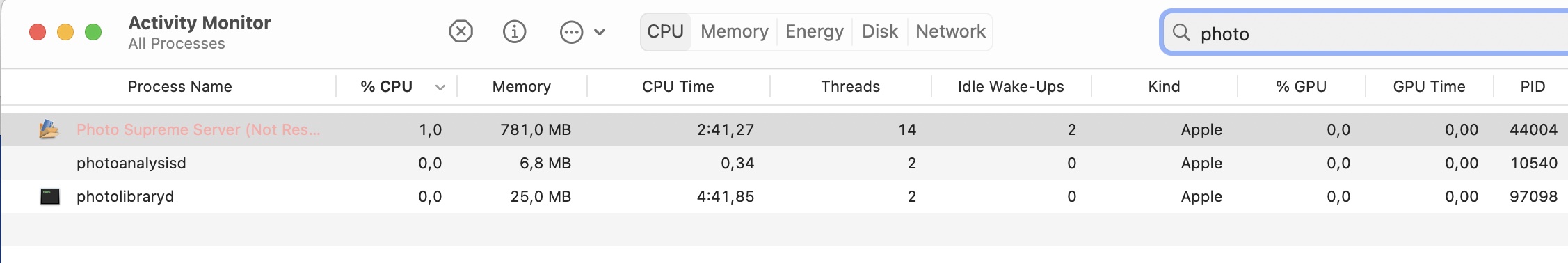Viewport: 1568px width, 263px height.
Task: Switch to the Memory tab
Action: [x=734, y=31]
